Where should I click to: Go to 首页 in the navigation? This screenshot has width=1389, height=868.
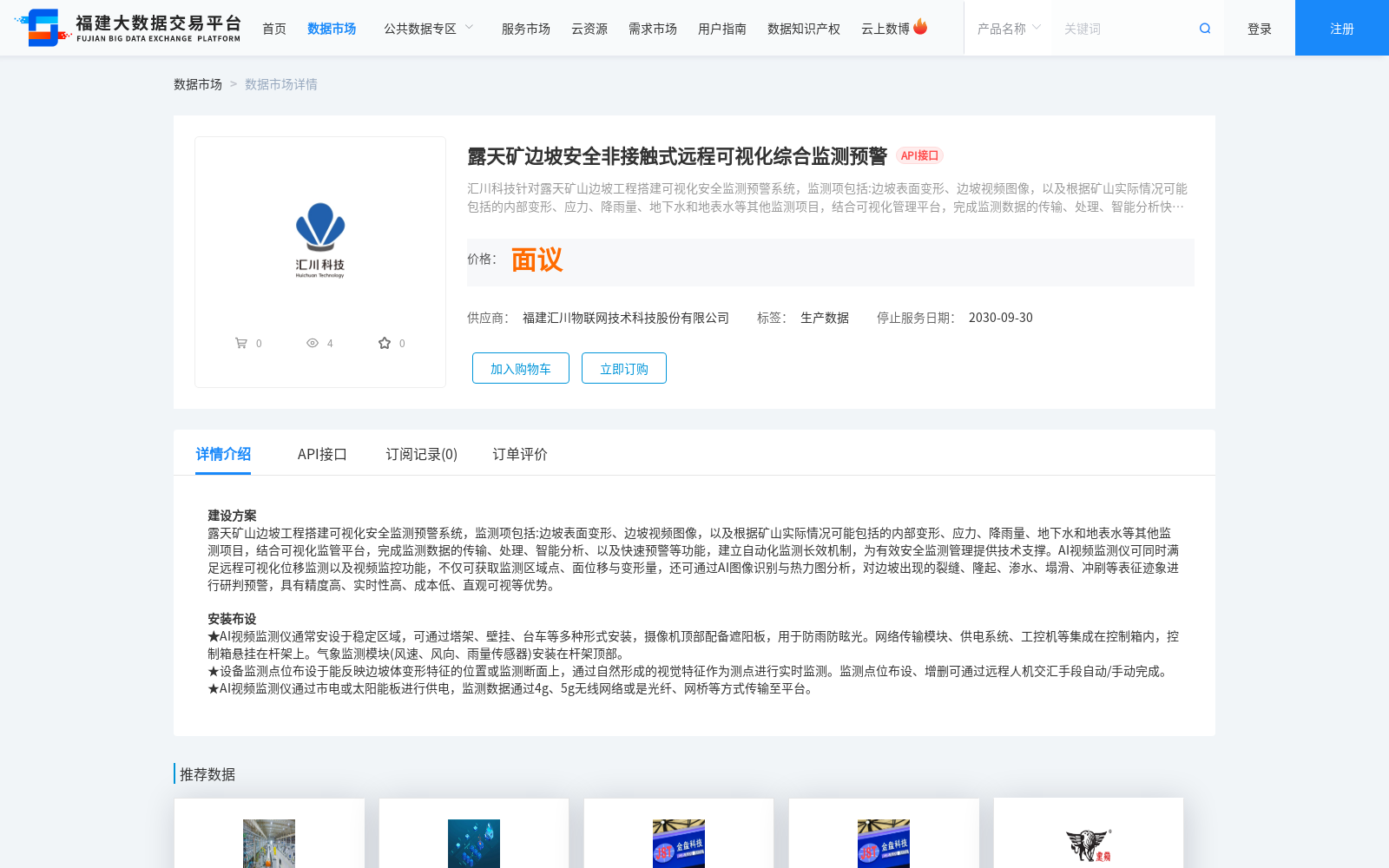coord(274,29)
